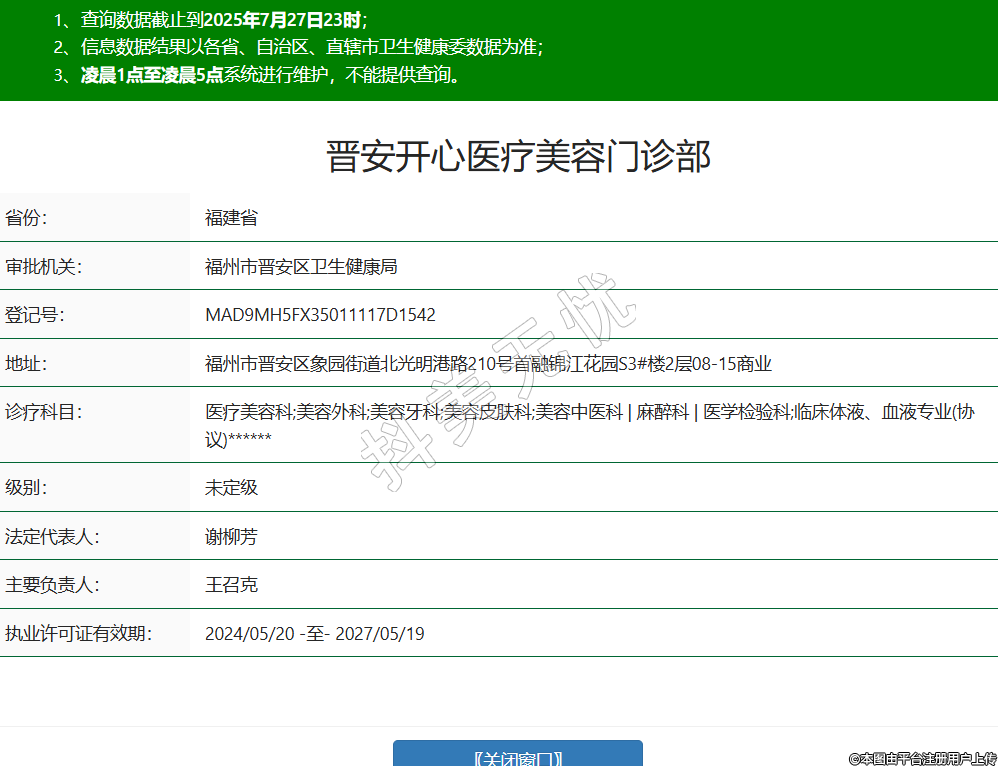Select the 省份 row label

(27, 218)
